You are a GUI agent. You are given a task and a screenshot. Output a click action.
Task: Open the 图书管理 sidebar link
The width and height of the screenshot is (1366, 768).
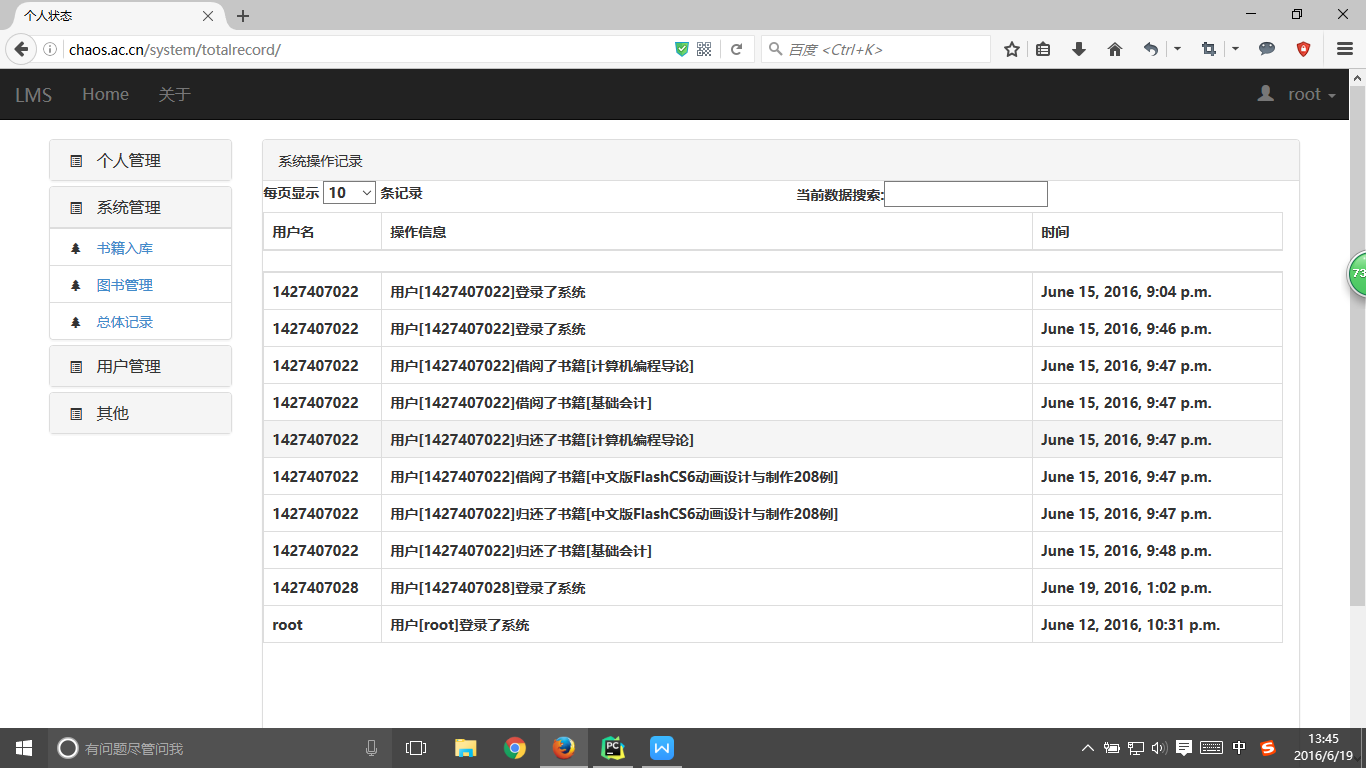pyautogui.click(x=125, y=285)
